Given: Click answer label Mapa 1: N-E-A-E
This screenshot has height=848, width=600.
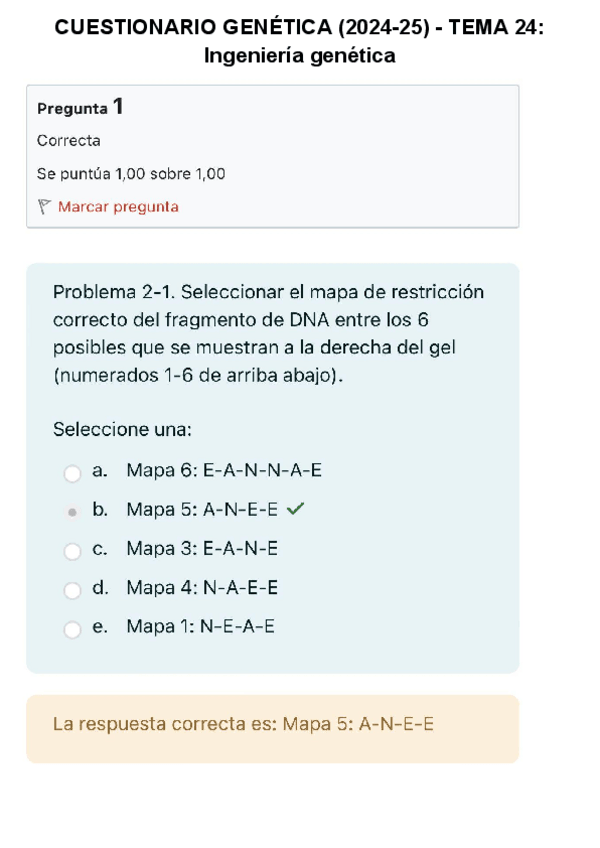Looking at the screenshot, I should pyautogui.click(x=200, y=627).
